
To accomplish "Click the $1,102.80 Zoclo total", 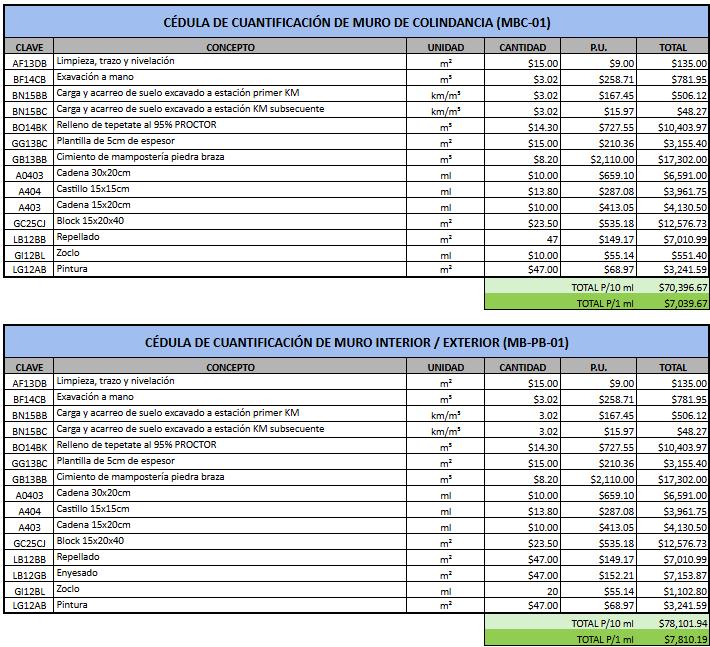I will pos(673,591).
